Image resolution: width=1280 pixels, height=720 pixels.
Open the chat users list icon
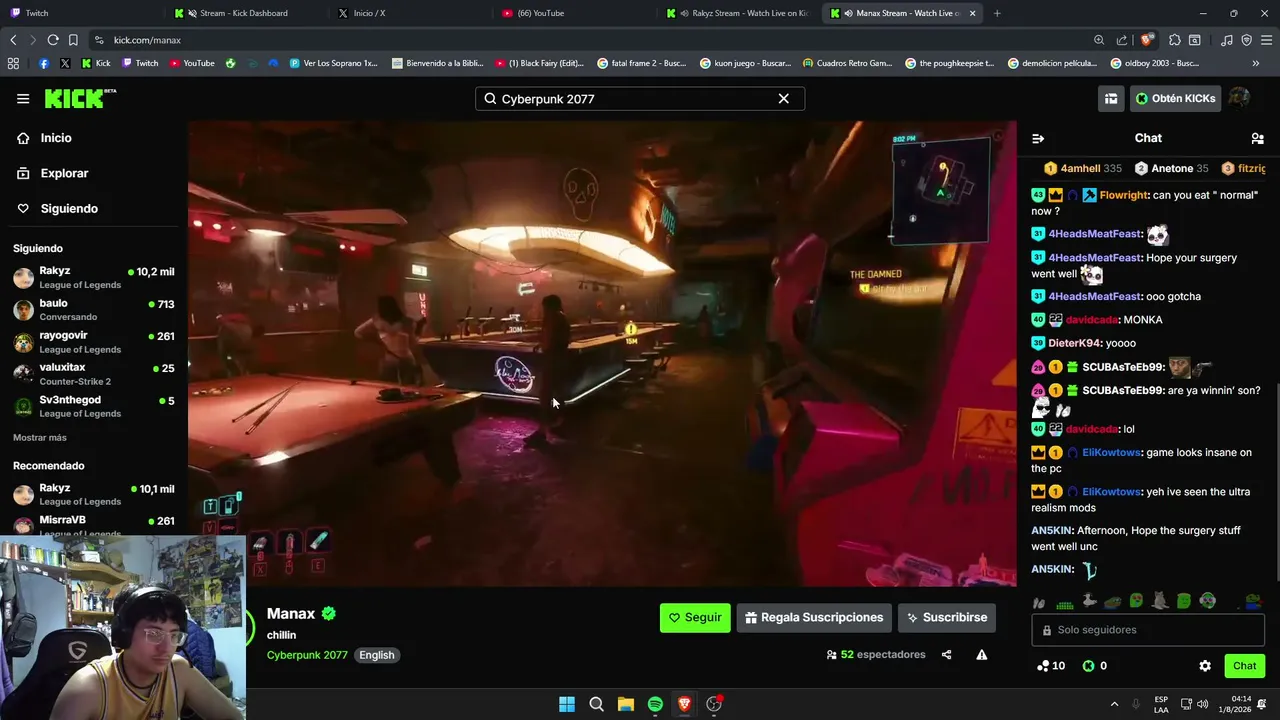pos(1257,138)
